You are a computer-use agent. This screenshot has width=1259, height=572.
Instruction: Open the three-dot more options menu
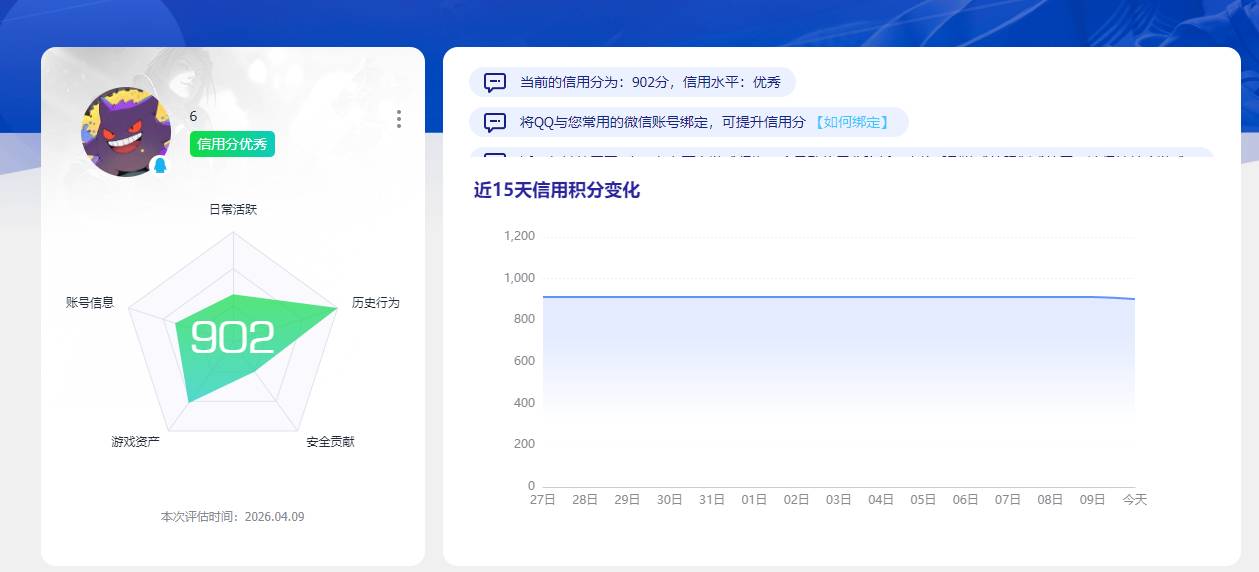pyautogui.click(x=399, y=119)
